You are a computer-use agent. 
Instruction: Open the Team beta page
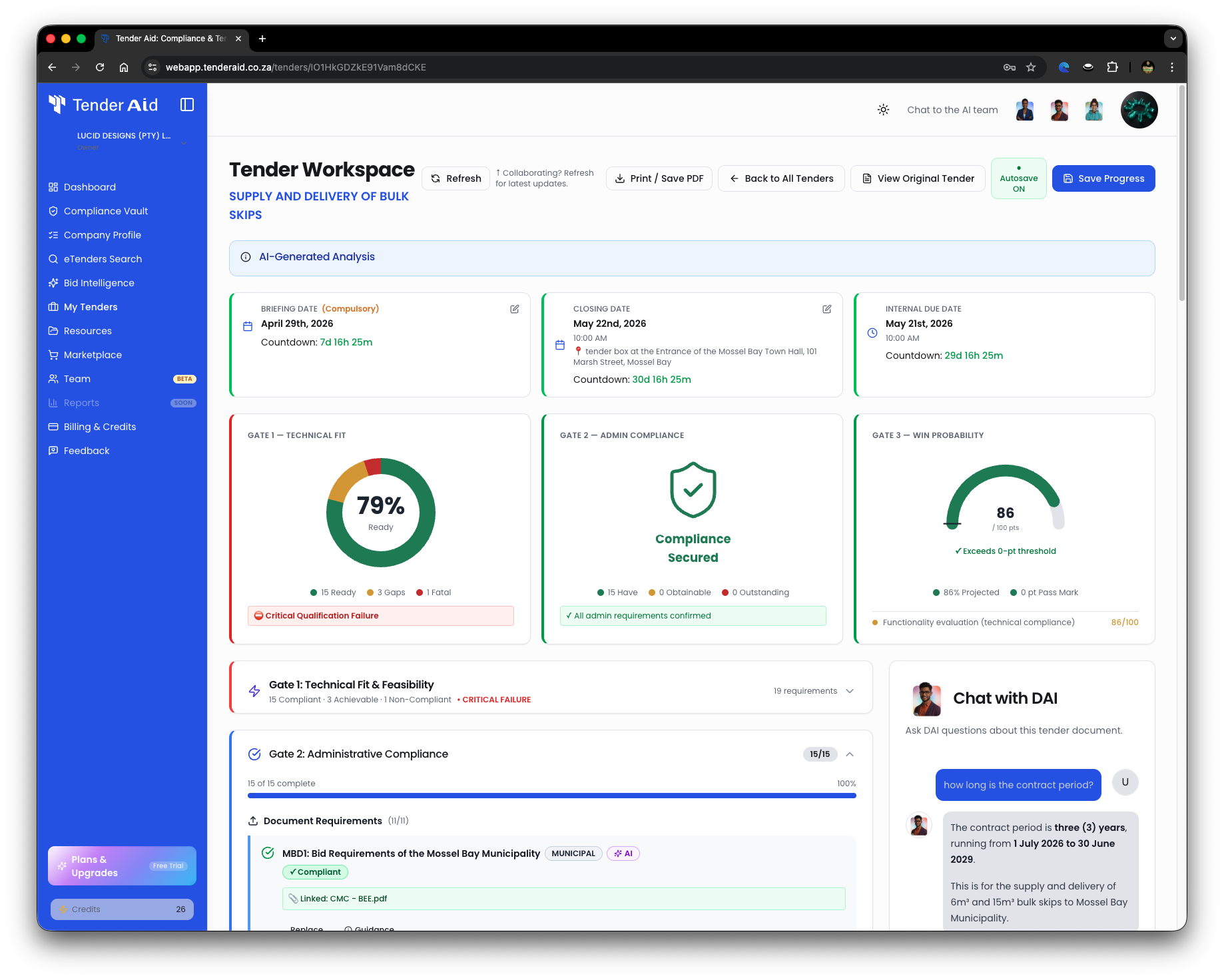point(122,379)
